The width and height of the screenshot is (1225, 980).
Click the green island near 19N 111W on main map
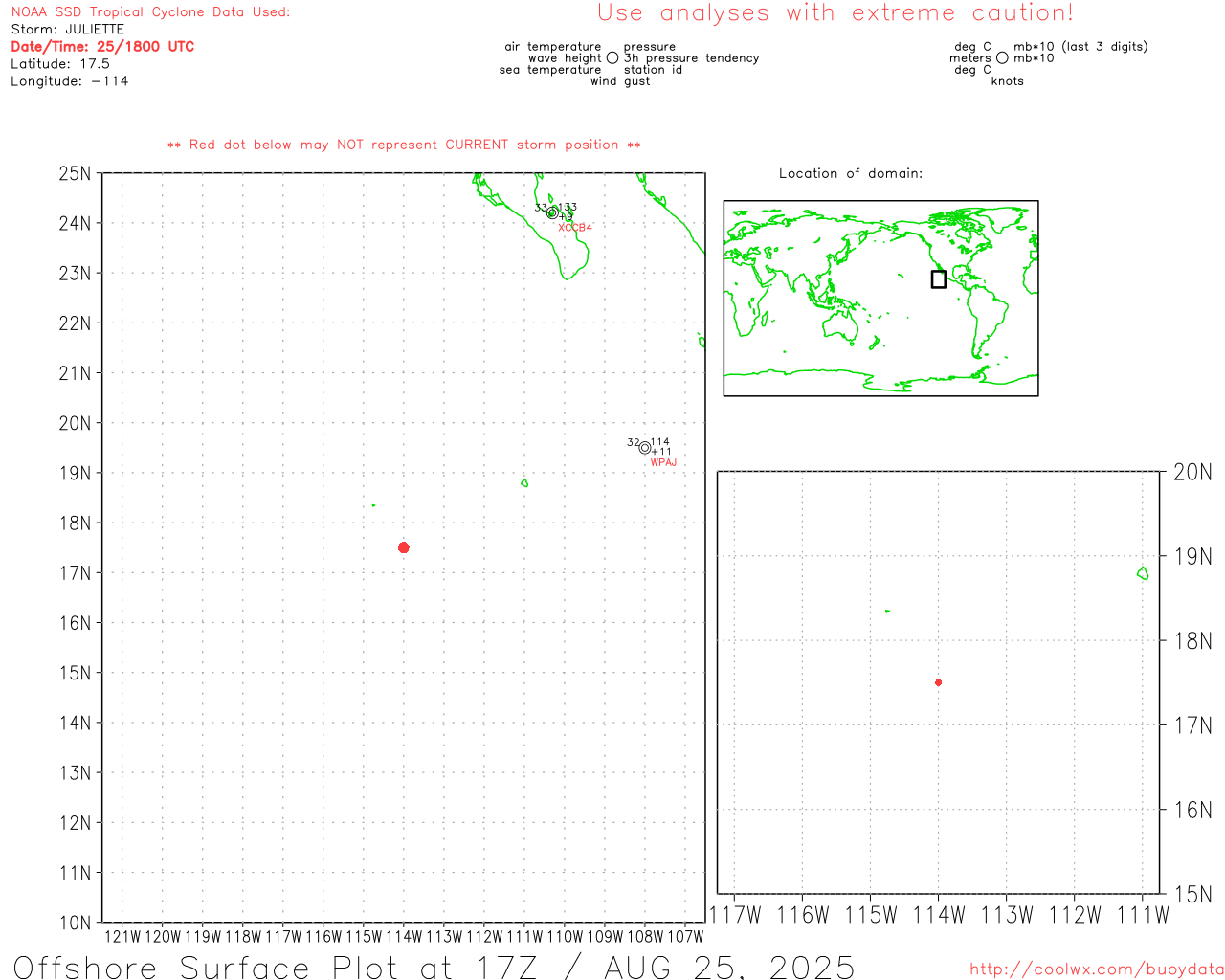tap(524, 482)
